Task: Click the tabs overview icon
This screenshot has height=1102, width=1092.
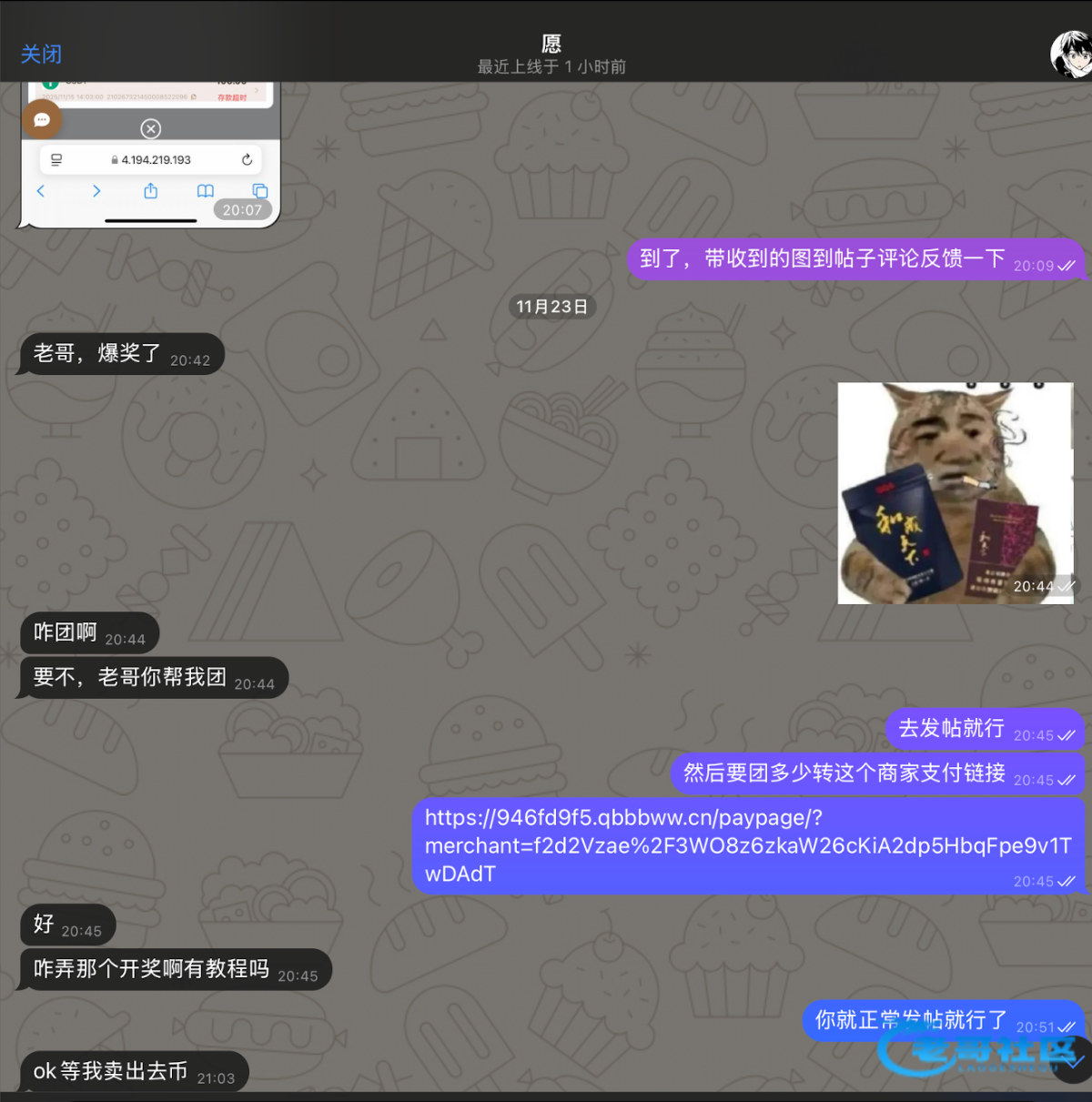Action: pyautogui.click(x=259, y=191)
